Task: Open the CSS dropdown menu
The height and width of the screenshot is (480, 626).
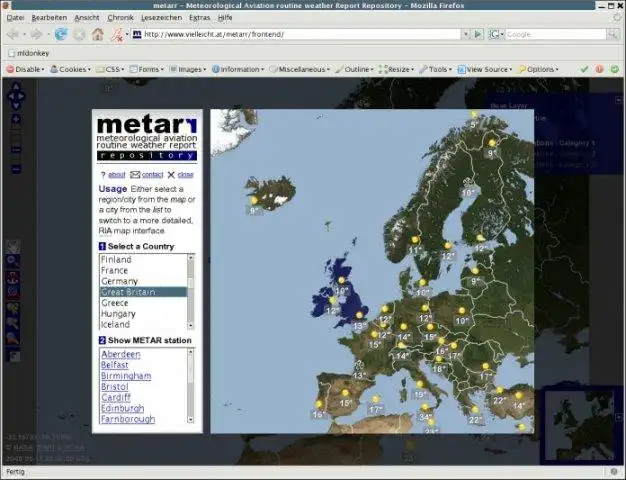Action: point(110,69)
